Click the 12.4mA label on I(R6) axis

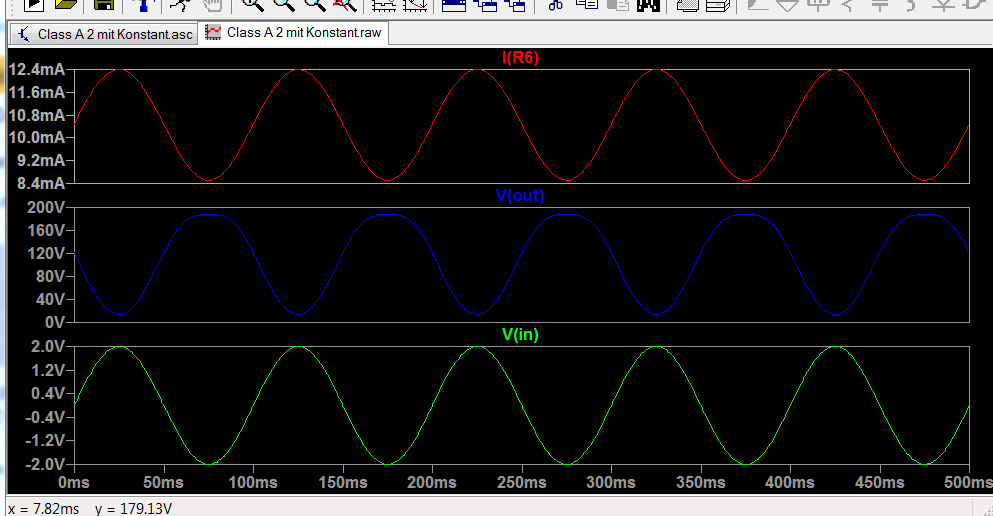[38, 70]
